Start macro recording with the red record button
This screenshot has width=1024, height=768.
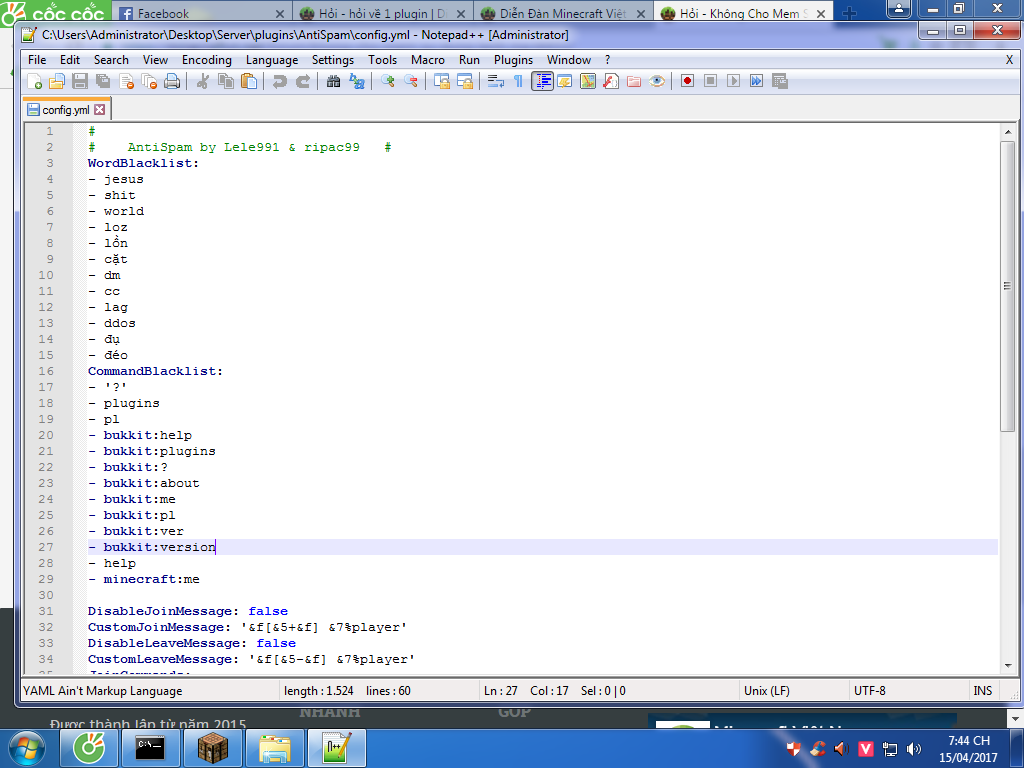(x=688, y=81)
